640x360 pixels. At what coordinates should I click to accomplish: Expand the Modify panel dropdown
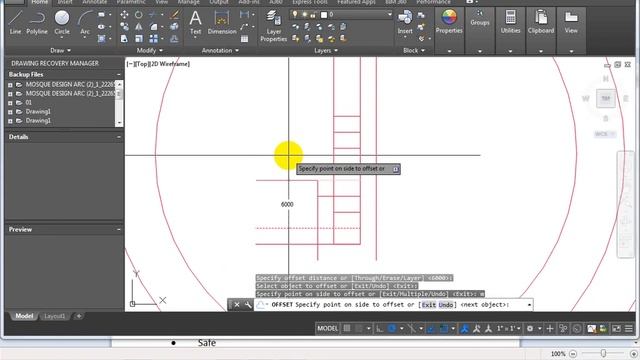tap(150, 50)
